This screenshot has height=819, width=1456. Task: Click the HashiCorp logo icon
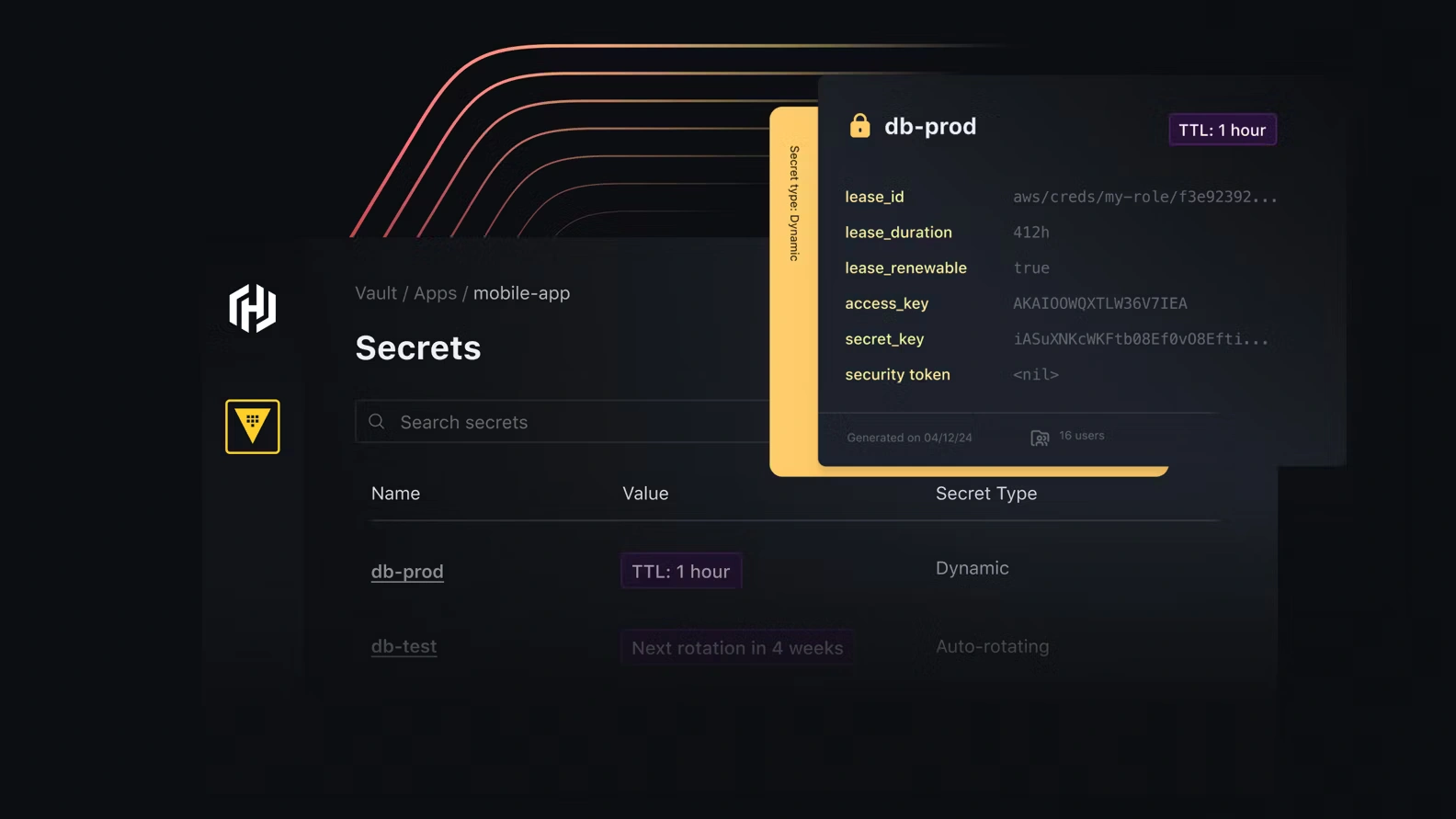(x=253, y=308)
